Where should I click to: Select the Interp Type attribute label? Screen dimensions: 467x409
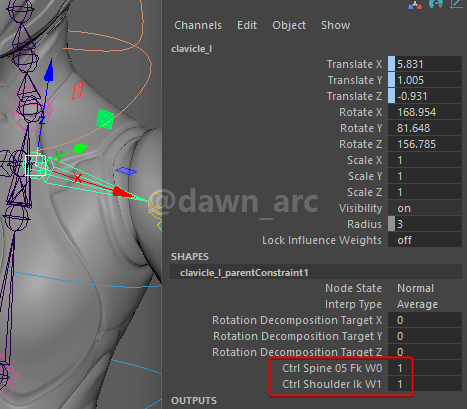pos(353,304)
